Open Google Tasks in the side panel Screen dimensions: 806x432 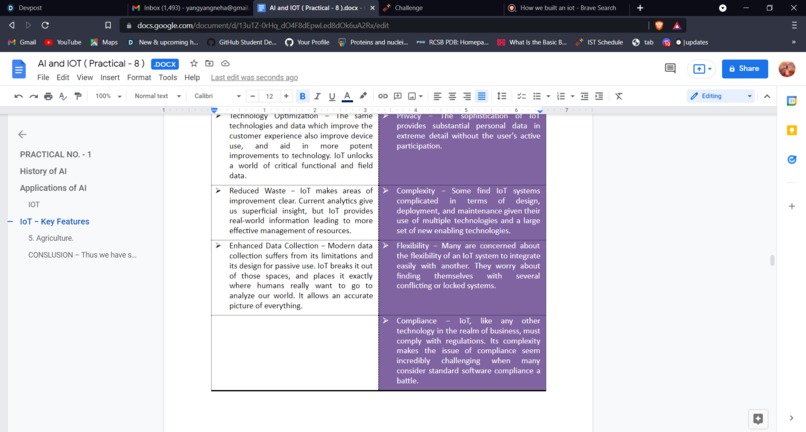pyautogui.click(x=792, y=159)
